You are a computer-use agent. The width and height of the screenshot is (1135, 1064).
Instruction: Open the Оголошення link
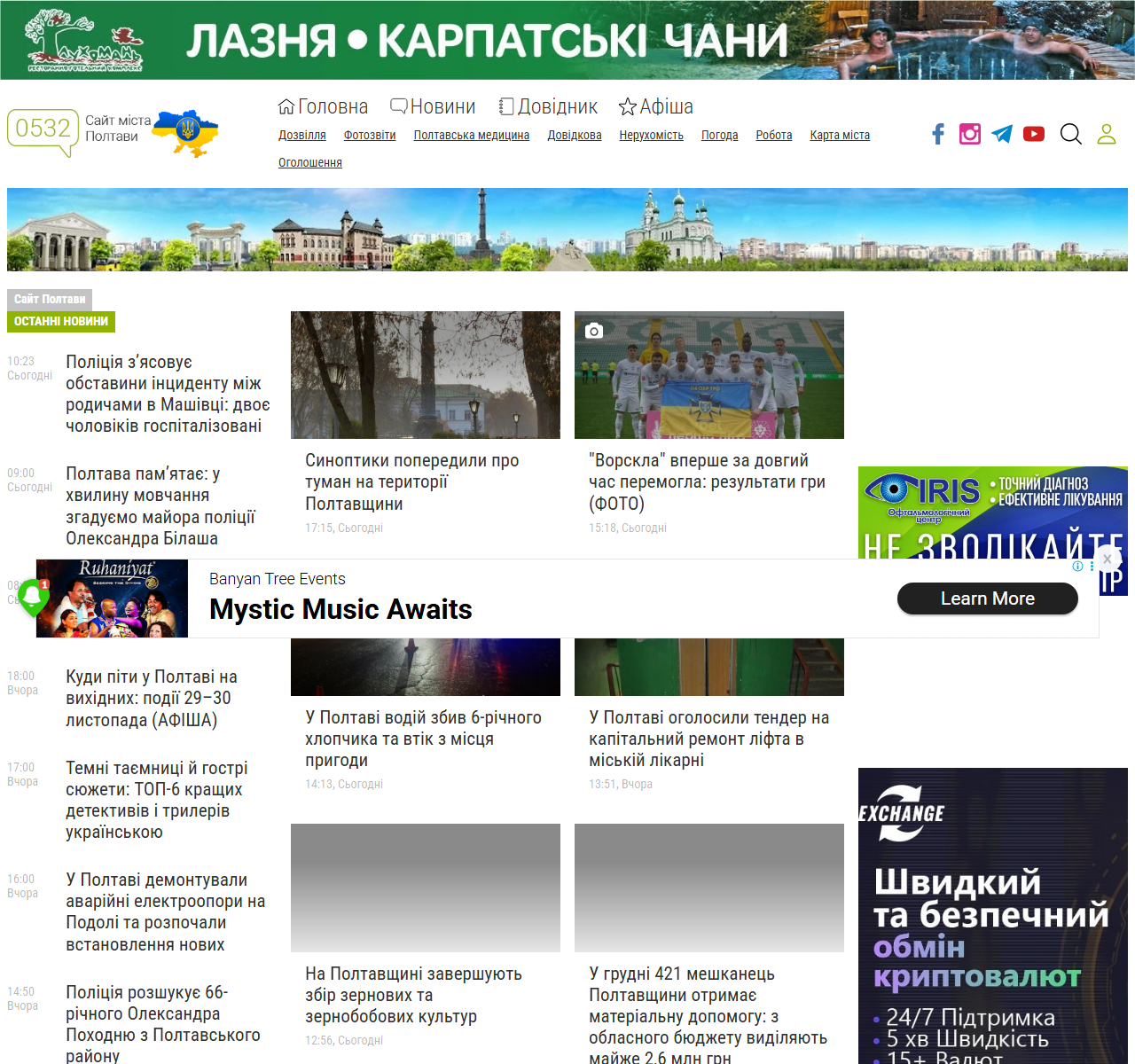(309, 163)
